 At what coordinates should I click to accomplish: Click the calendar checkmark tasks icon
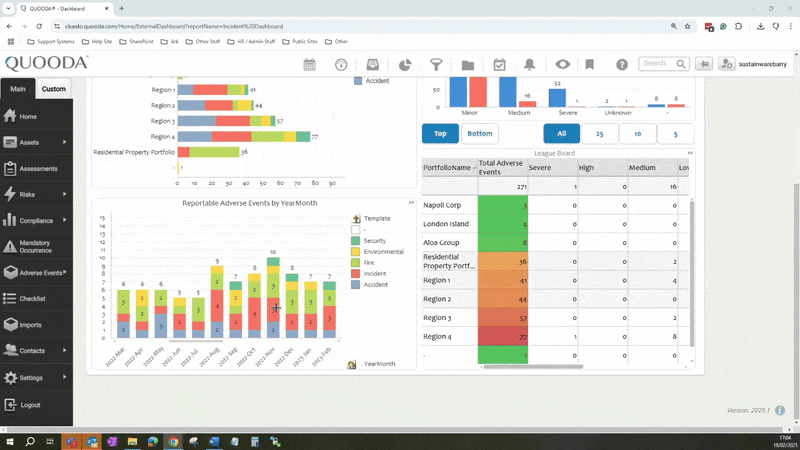pyautogui.click(x=499, y=64)
